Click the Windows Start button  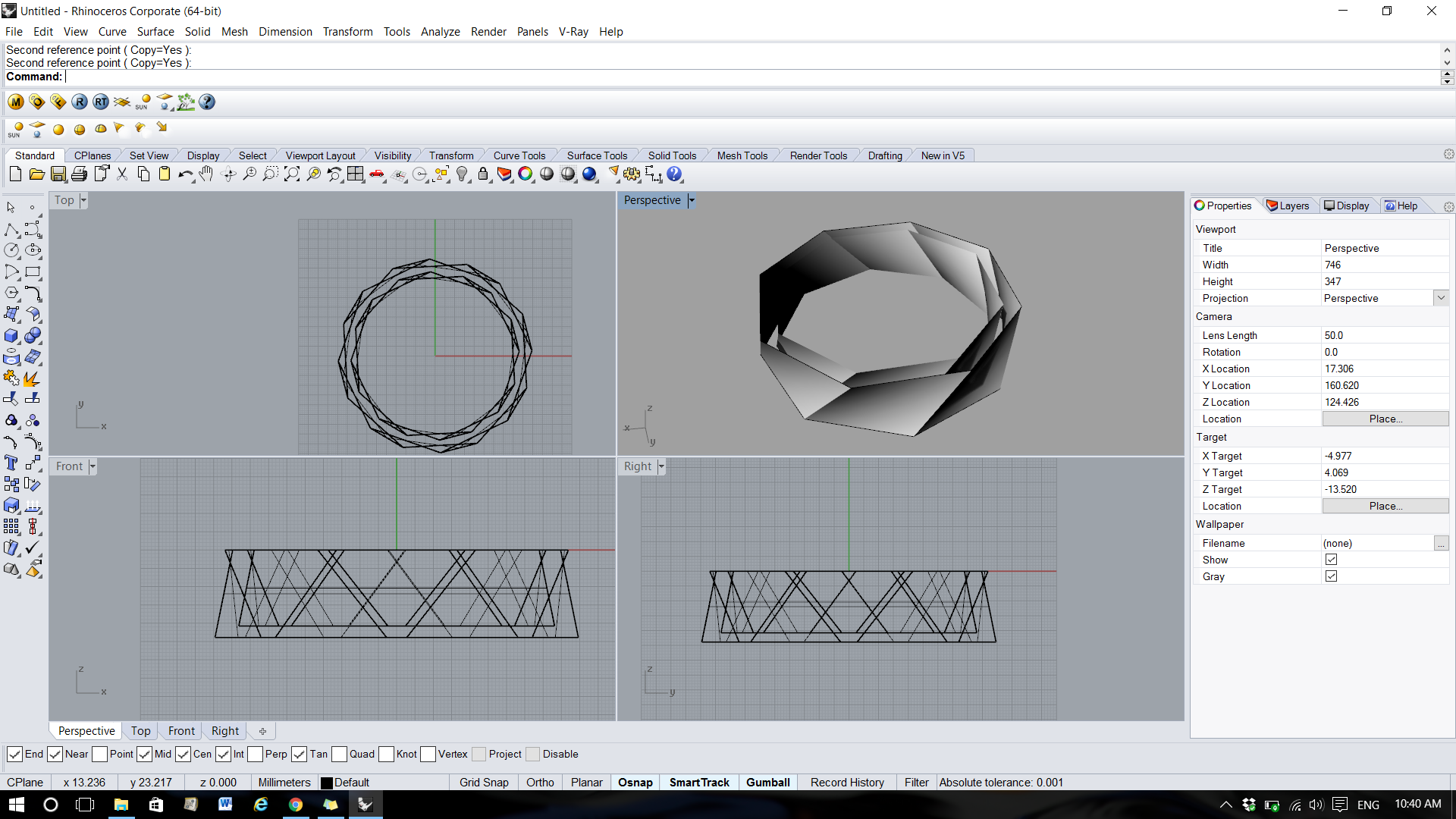click(x=17, y=805)
